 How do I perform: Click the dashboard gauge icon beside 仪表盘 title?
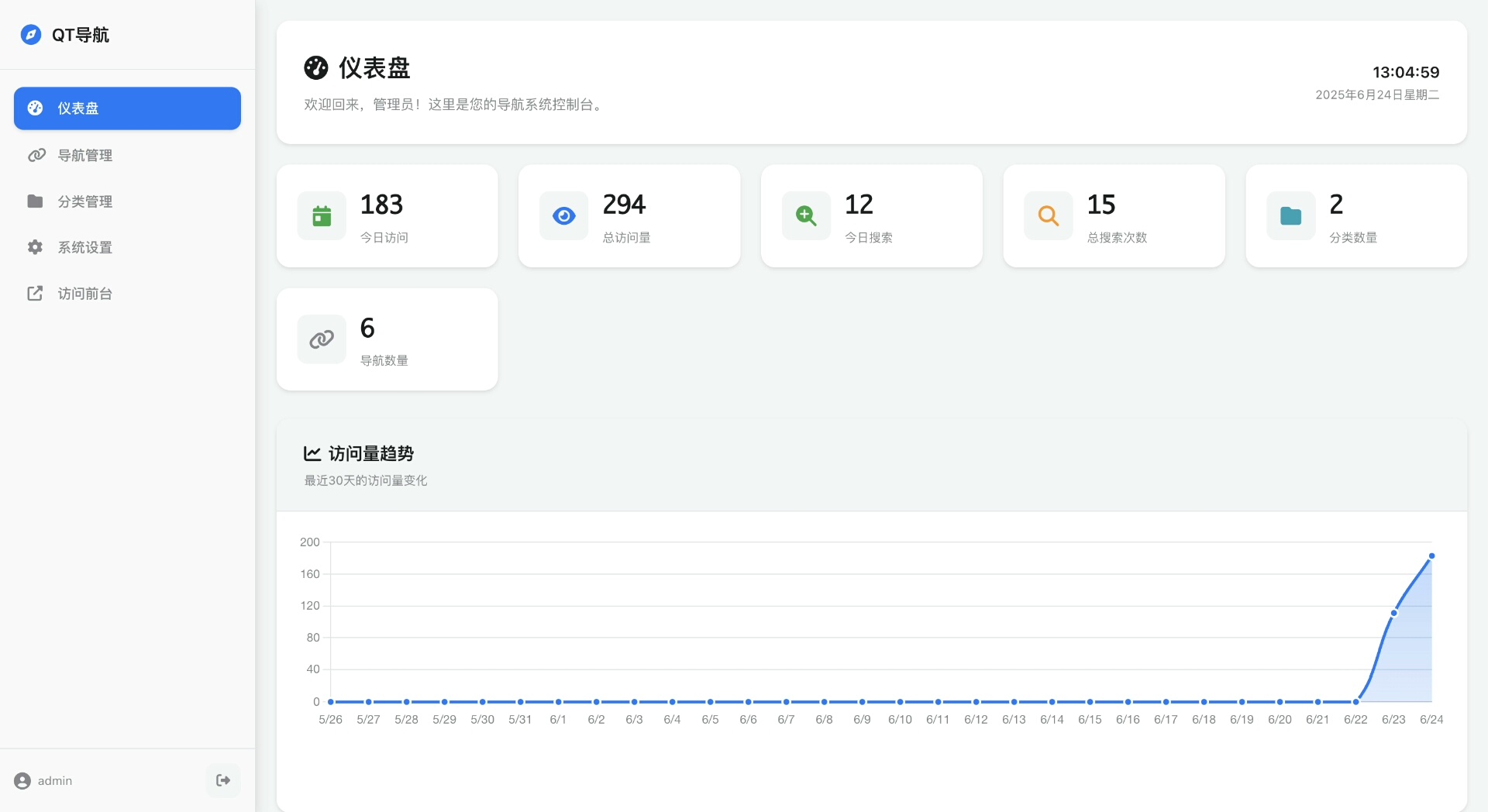coord(316,68)
